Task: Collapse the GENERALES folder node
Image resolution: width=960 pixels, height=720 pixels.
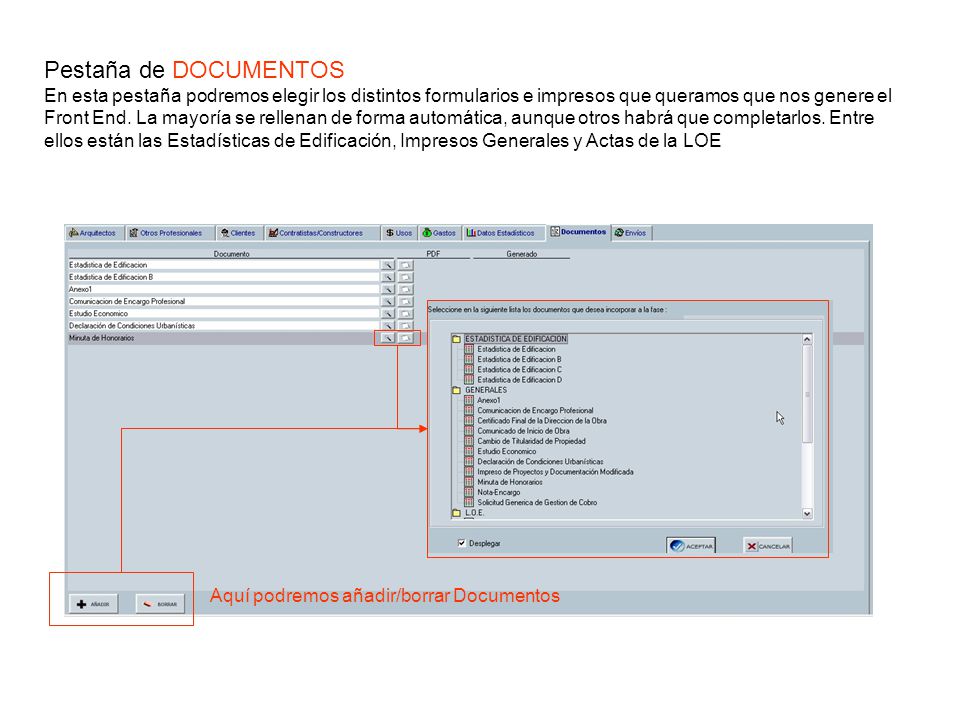Action: (456, 390)
